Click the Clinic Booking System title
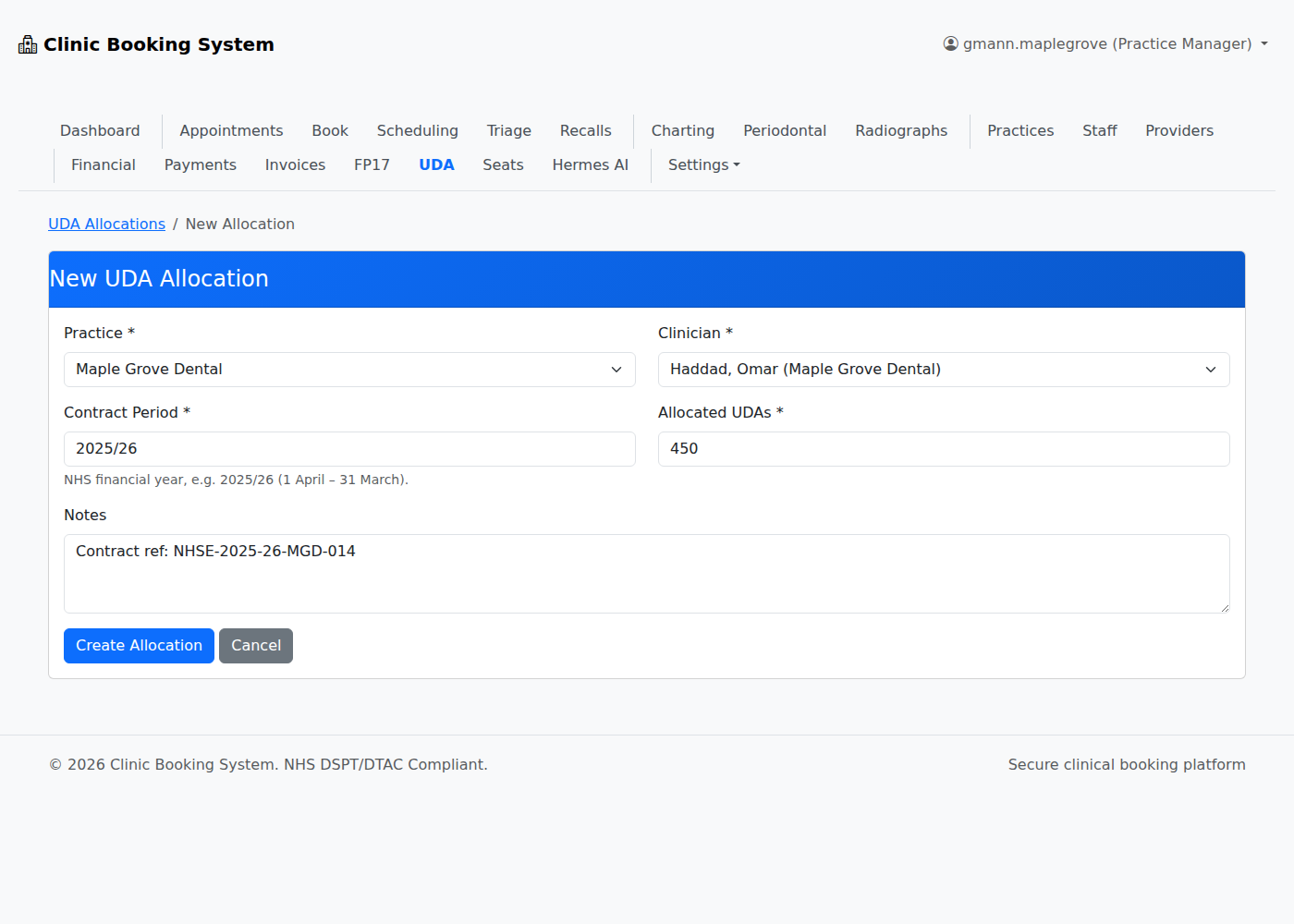 tap(159, 44)
